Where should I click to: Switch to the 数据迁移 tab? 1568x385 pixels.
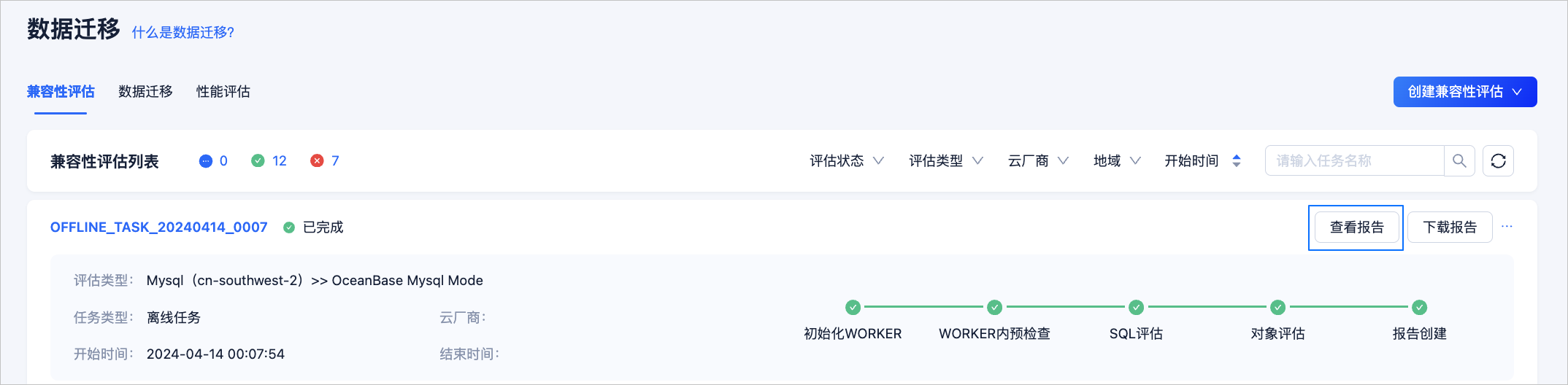145,92
